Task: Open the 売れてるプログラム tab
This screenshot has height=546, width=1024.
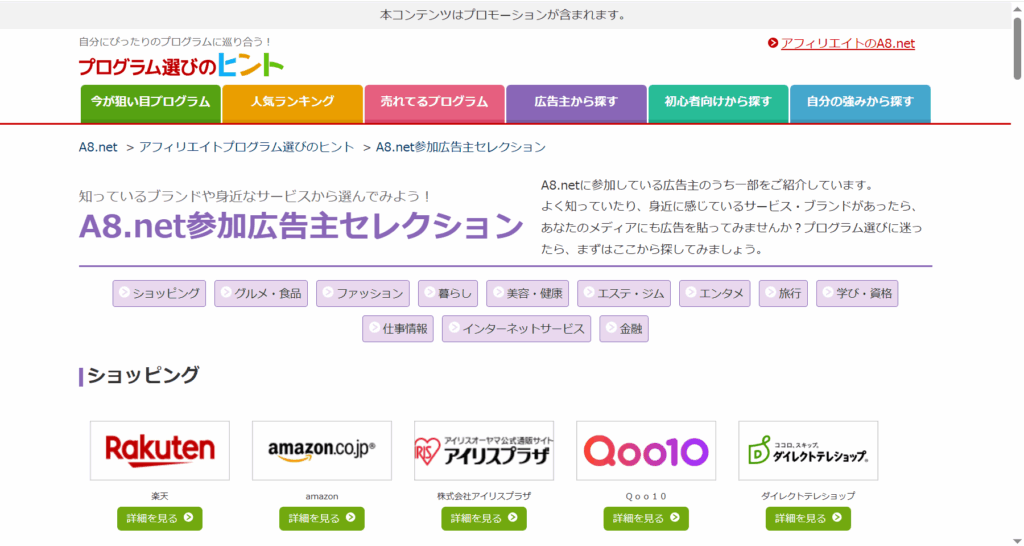Action: tap(434, 102)
